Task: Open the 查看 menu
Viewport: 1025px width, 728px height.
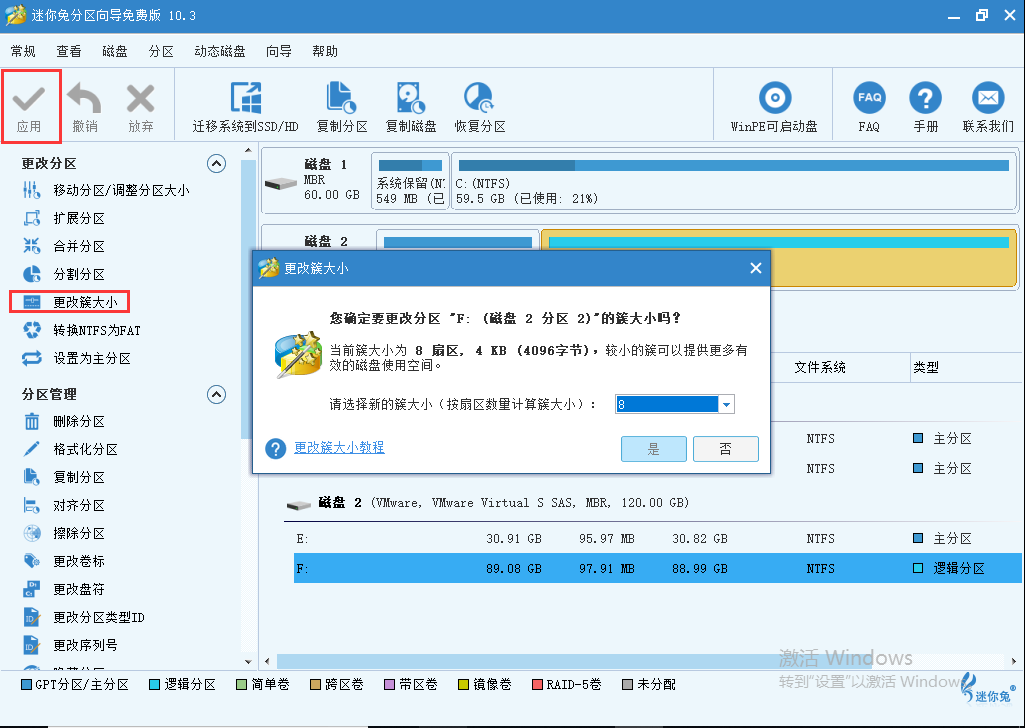Action: tap(69, 51)
